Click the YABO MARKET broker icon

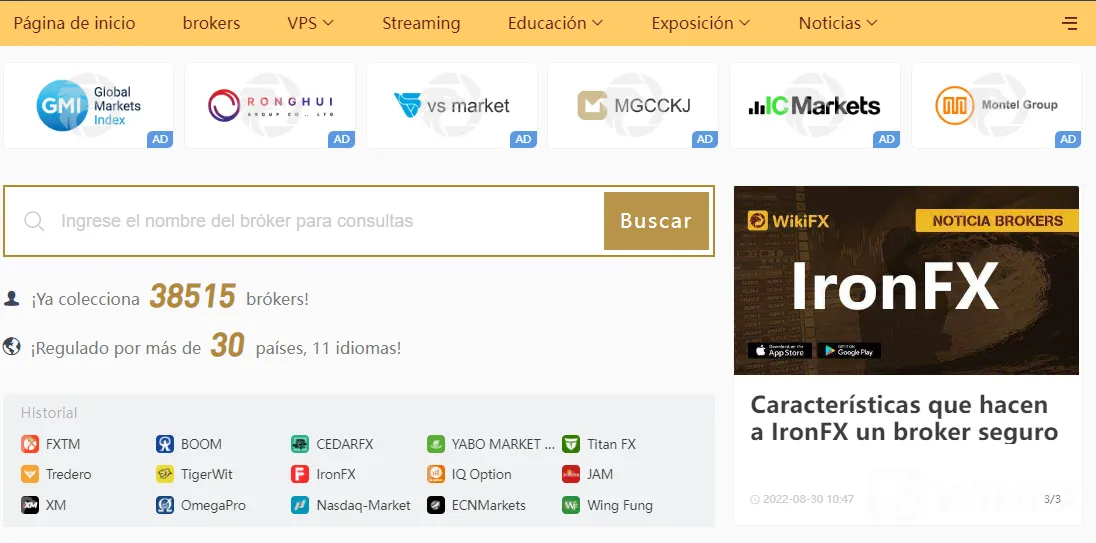coord(435,444)
